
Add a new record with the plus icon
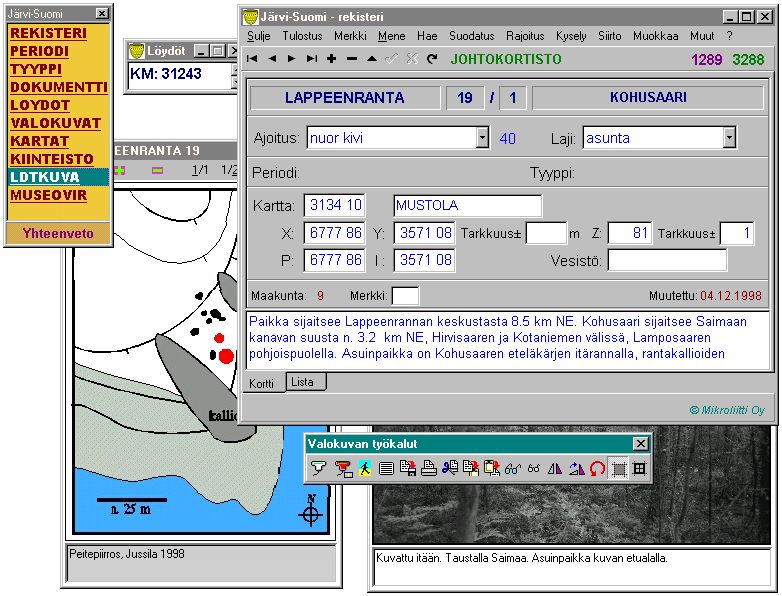(332, 59)
